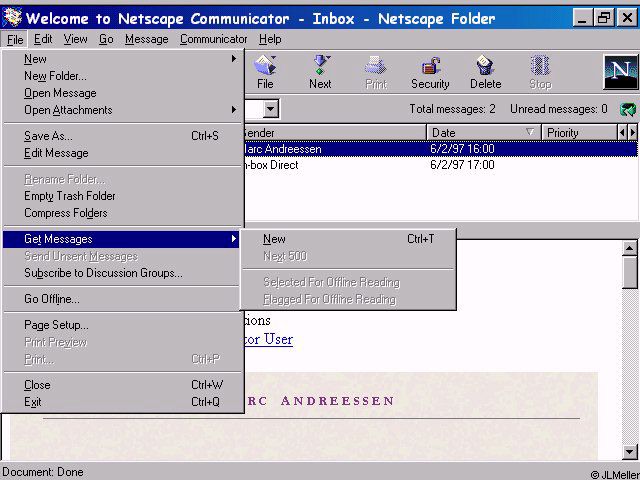Select the In-box Direct message row
640x480 pixels.
tap(440, 165)
